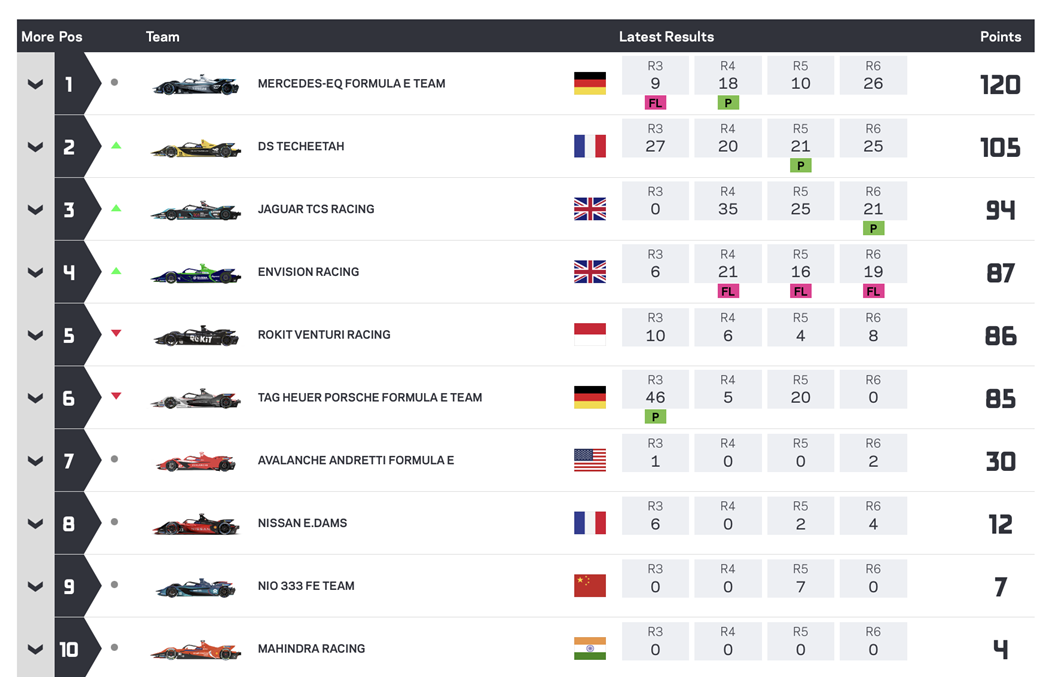Screen dimensions: 1050x677
Task: Click the Rokit Venturi Racing car image
Action: [196, 335]
